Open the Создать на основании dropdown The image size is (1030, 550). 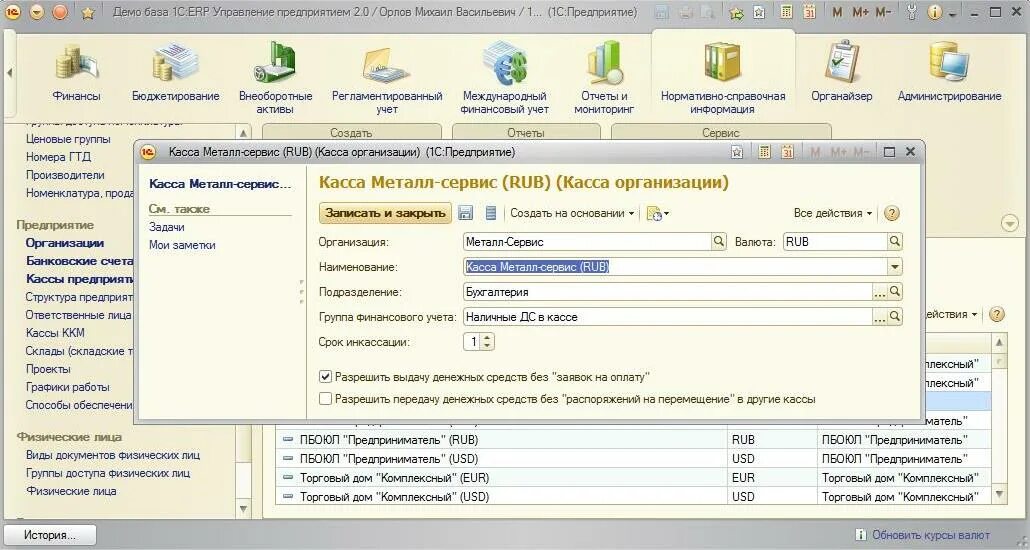coord(572,213)
